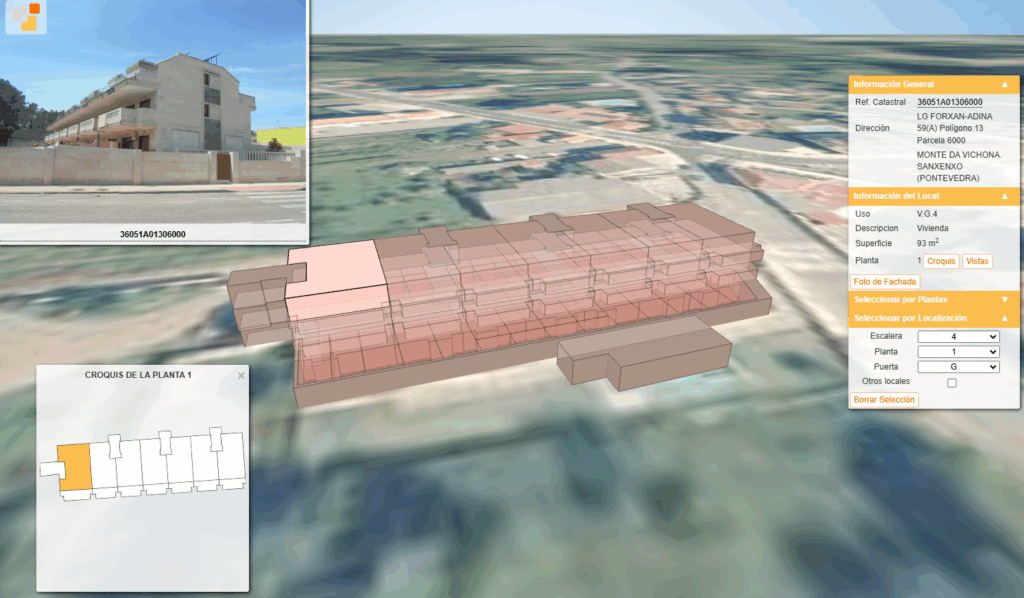Toggle the Otros locales checkbox

point(952,383)
